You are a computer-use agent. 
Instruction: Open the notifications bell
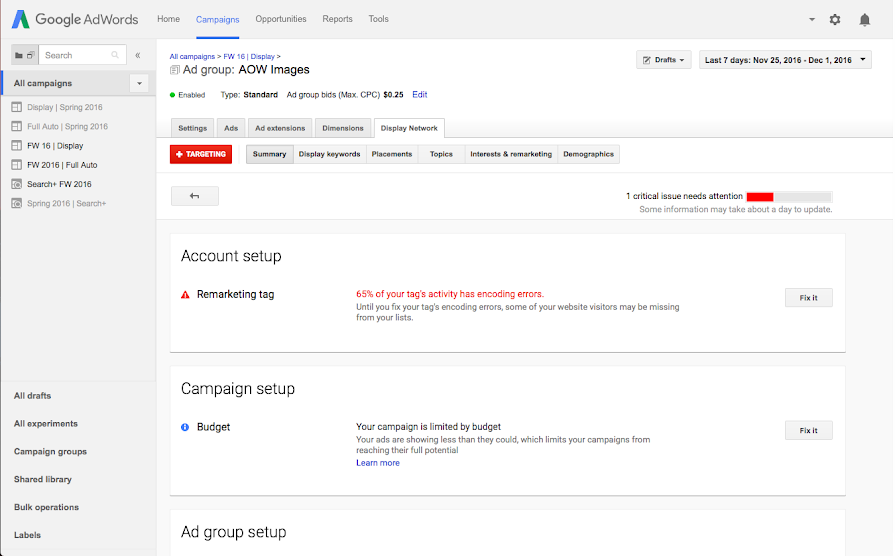pyautogui.click(x=865, y=20)
